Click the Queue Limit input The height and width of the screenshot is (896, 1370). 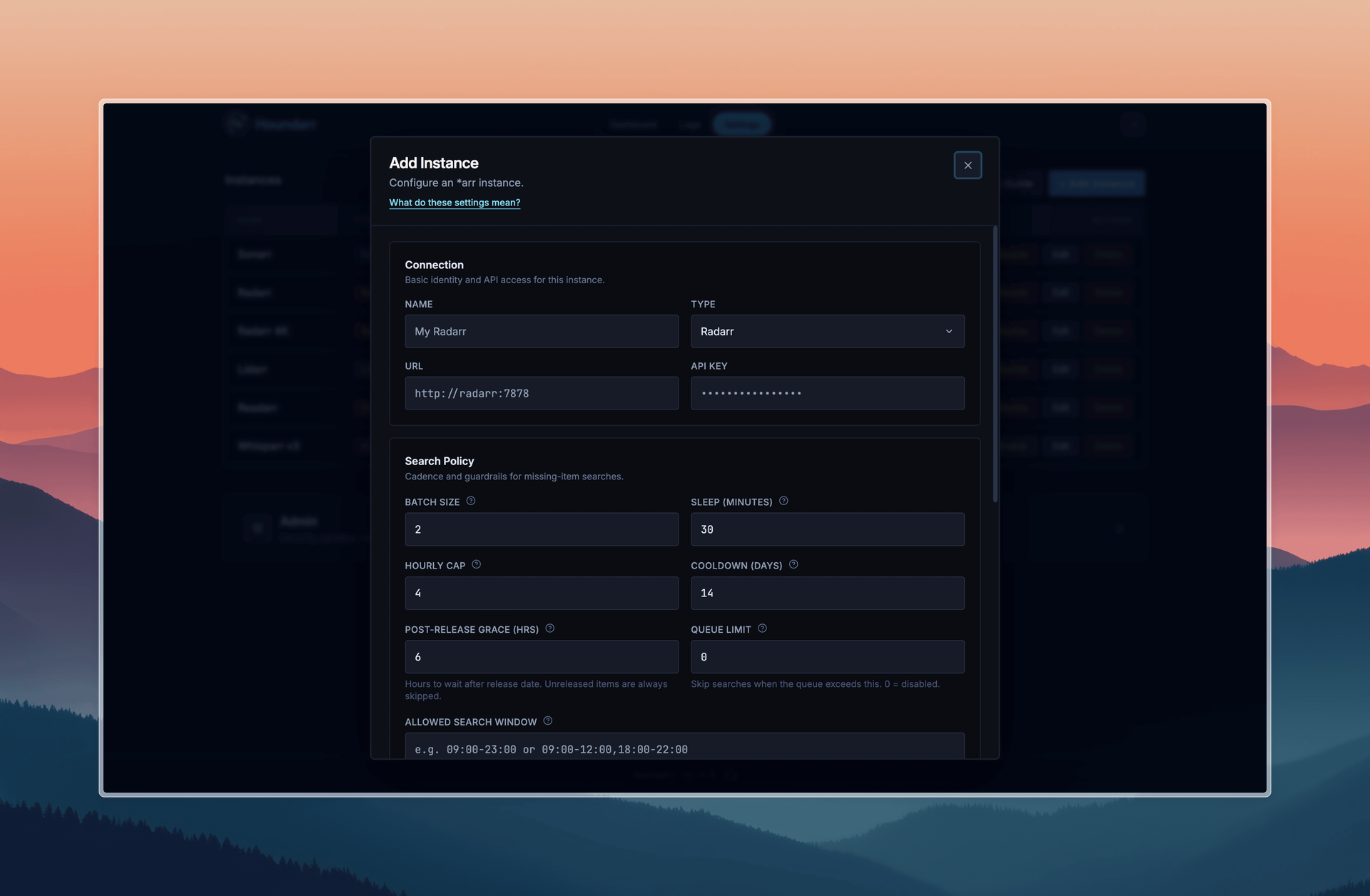coord(827,656)
